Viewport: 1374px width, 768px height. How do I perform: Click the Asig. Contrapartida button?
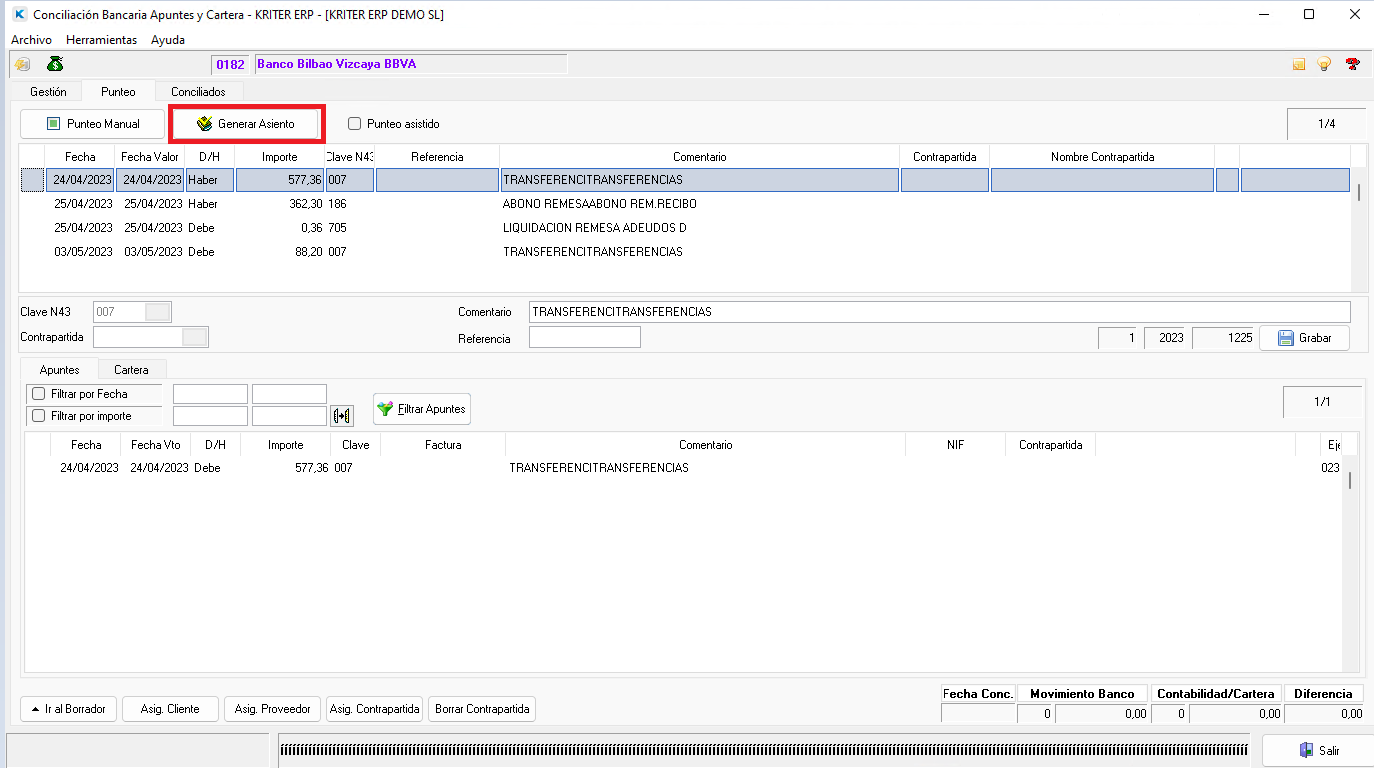click(375, 709)
